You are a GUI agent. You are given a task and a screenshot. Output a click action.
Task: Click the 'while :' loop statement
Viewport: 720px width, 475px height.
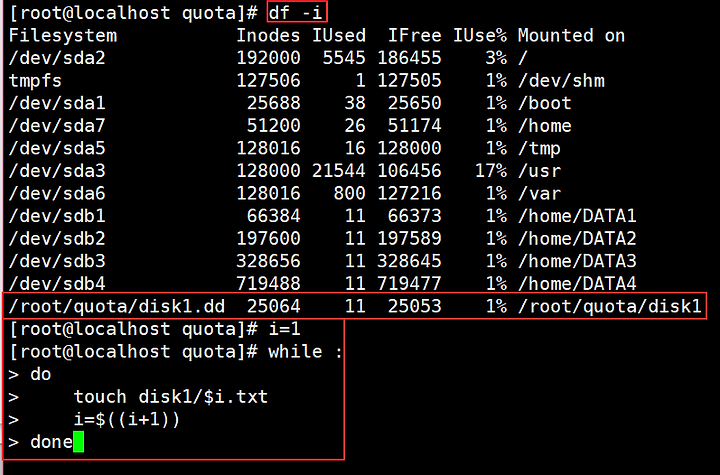306,351
